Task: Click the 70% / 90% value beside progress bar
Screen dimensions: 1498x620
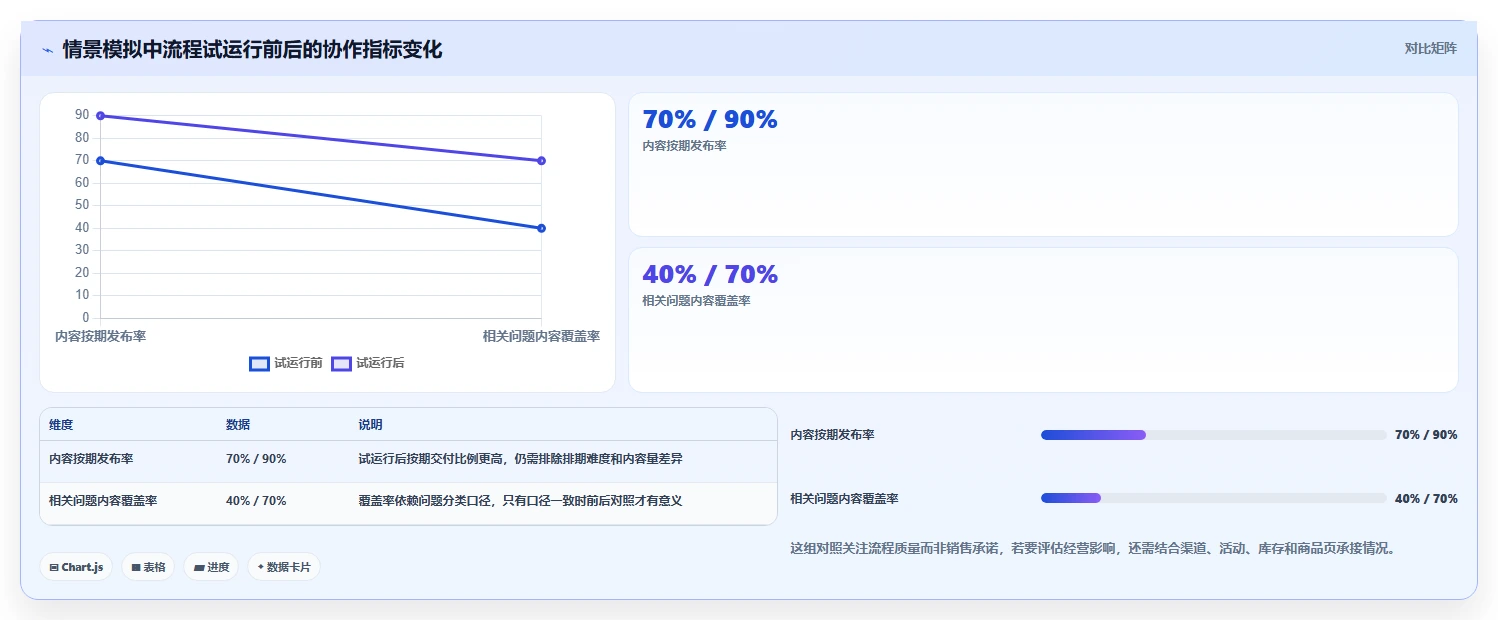Action: (1426, 435)
